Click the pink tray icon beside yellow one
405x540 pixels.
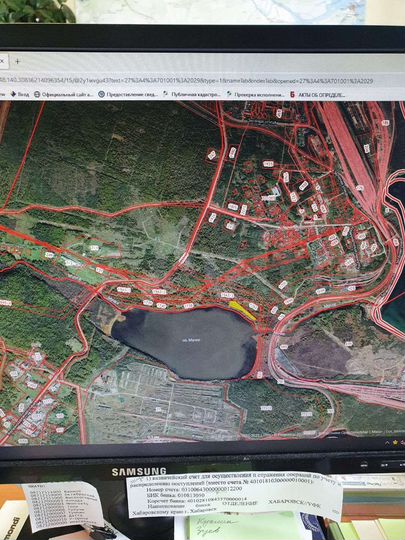[x=403, y=442]
